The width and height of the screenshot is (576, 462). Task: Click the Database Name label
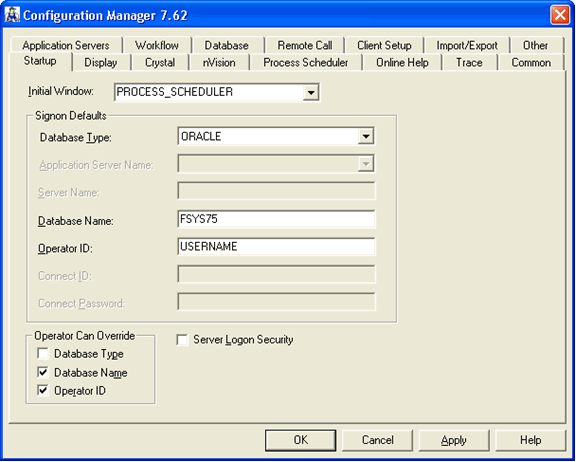click(x=76, y=221)
